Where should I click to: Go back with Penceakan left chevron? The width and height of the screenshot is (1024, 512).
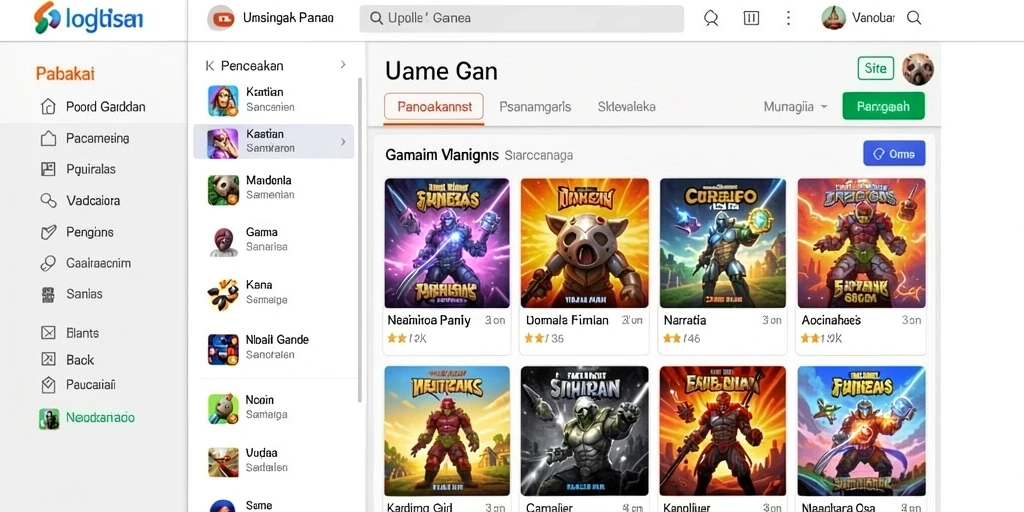click(210, 65)
